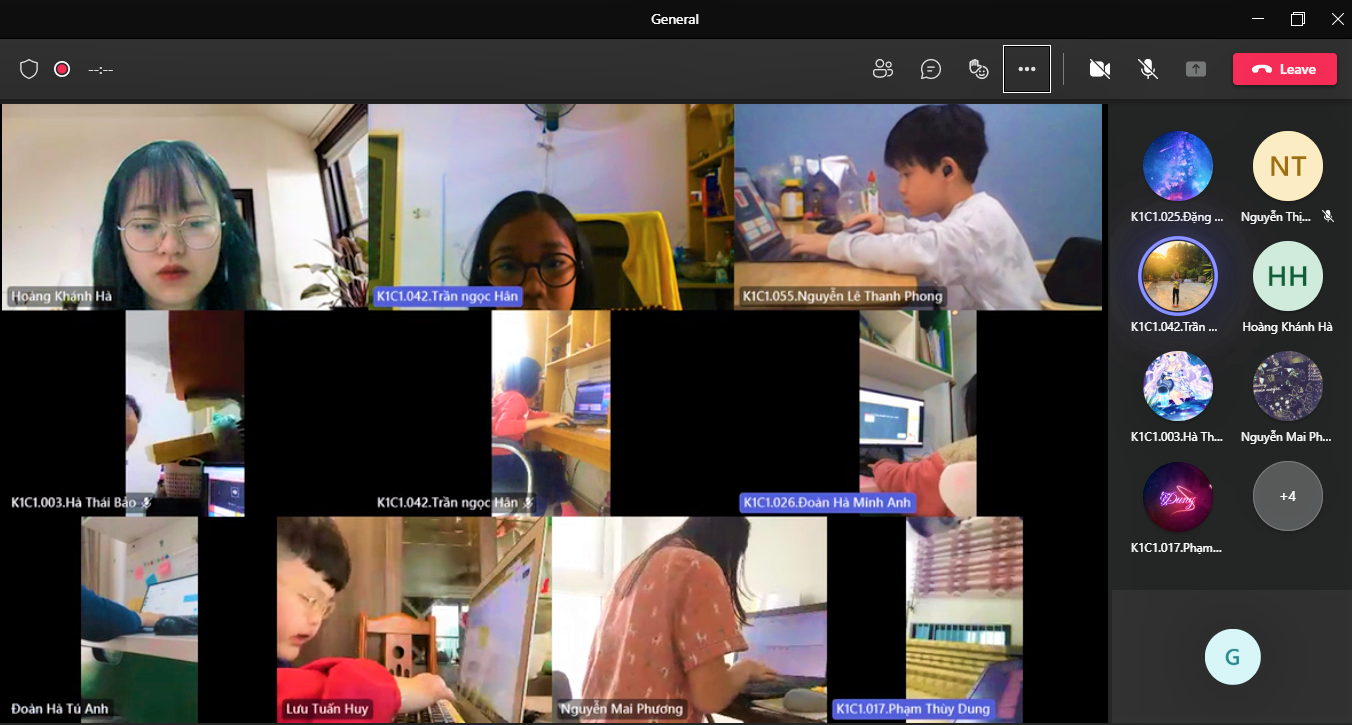Leave the meeting
The image size is (1352, 725).
coord(1284,69)
